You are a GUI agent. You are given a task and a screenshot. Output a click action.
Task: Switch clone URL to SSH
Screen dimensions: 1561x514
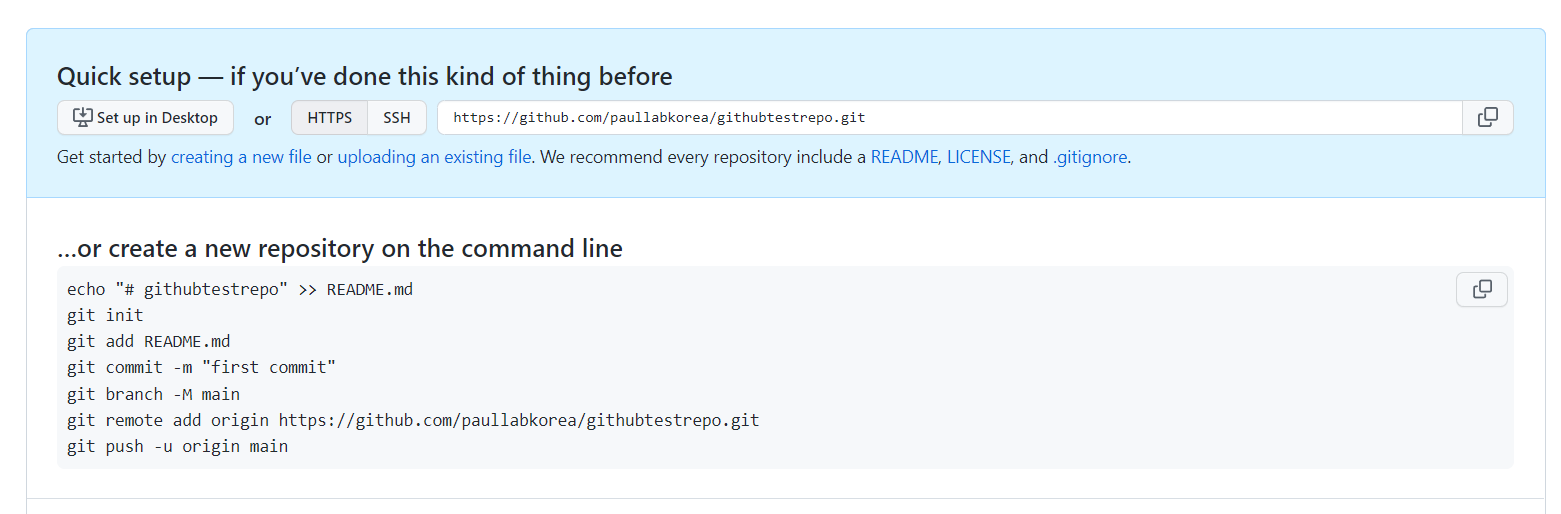click(397, 117)
